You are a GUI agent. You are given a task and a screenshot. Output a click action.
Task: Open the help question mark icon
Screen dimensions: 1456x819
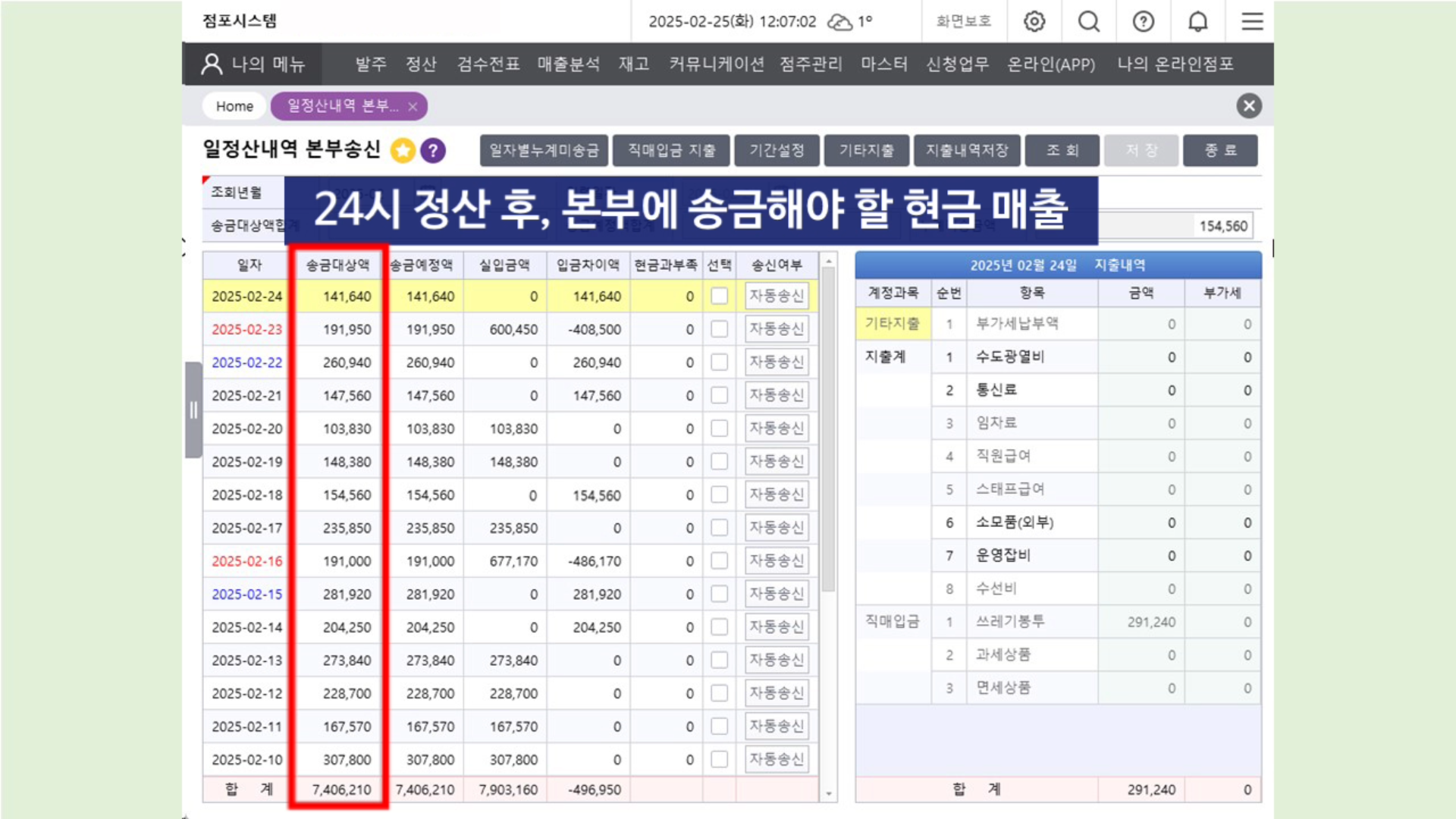pyautogui.click(x=1144, y=21)
